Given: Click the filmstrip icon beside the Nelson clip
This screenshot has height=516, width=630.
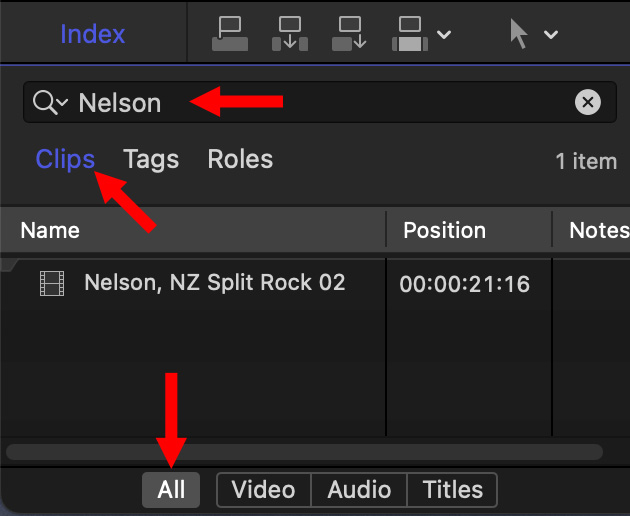Looking at the screenshot, I should pos(51,283).
